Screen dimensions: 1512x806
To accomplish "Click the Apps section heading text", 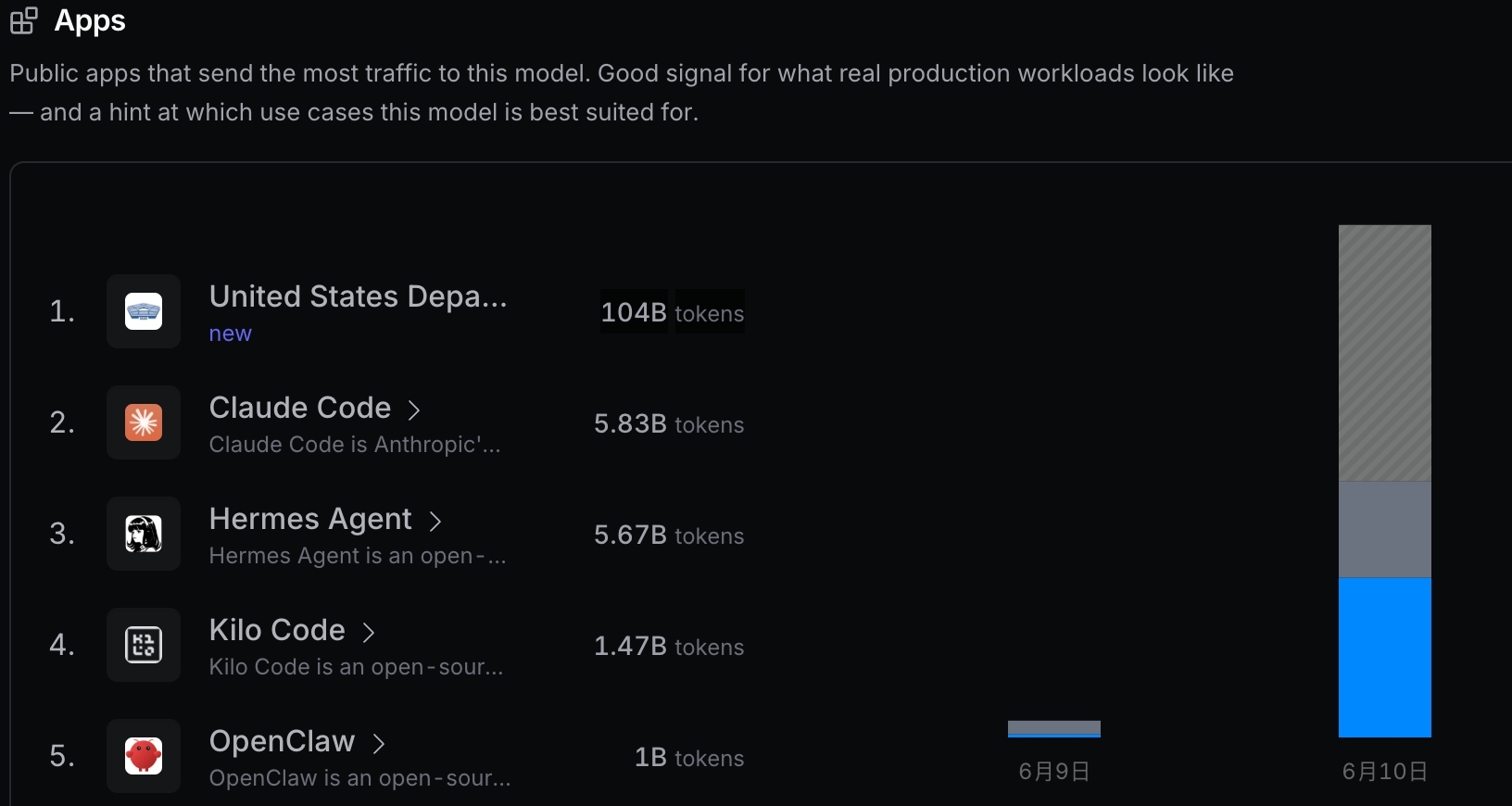I will (90, 21).
